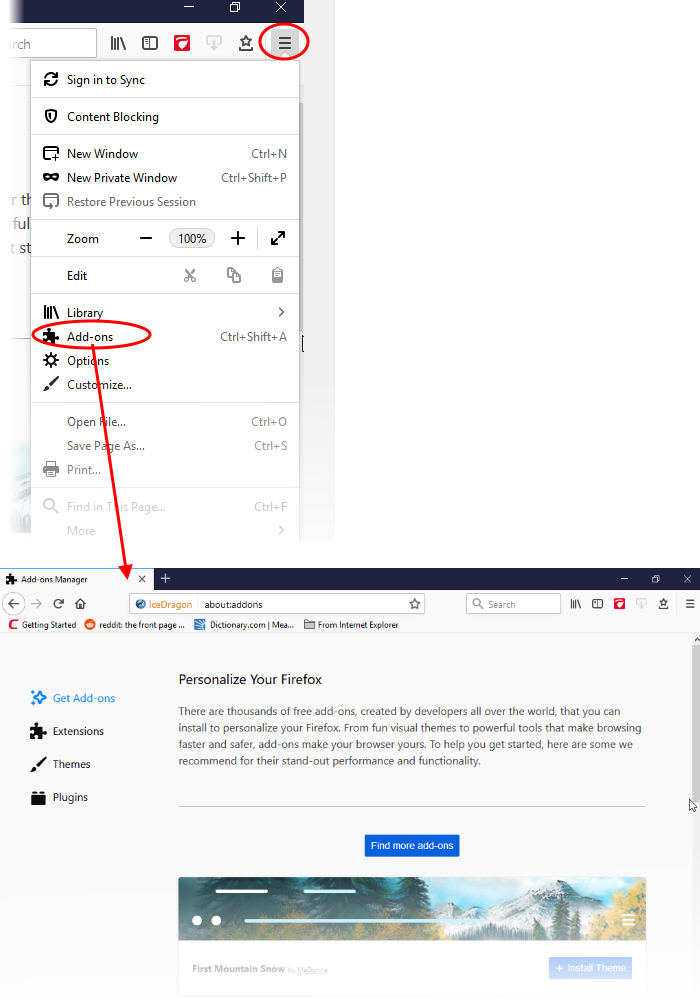Open Add-ons from the menu

click(165, 337)
